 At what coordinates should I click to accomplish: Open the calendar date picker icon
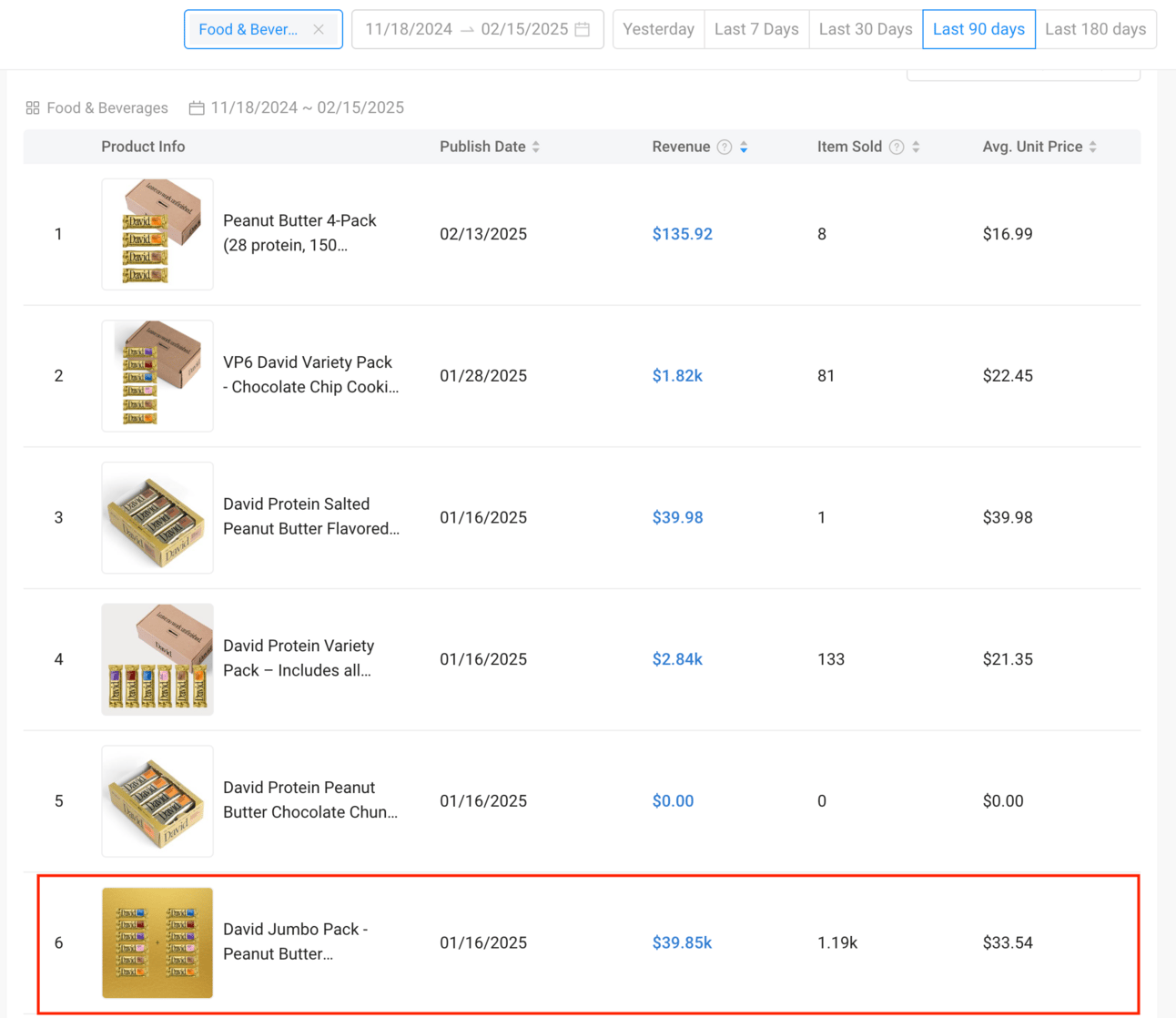583,29
